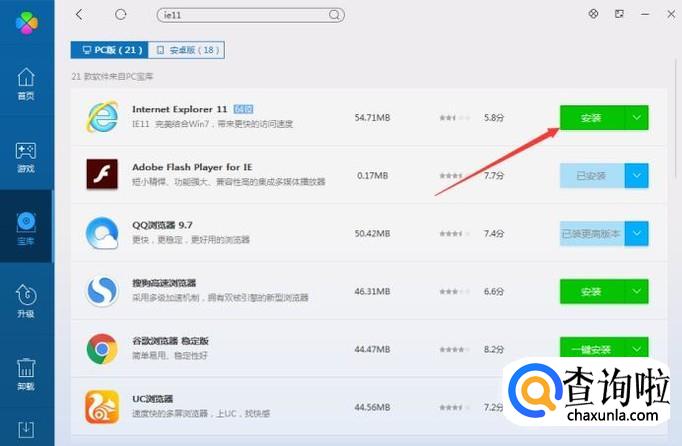682x446 pixels.
Task: Open the 搜狗高速浏览器 title
Action: click(164, 283)
